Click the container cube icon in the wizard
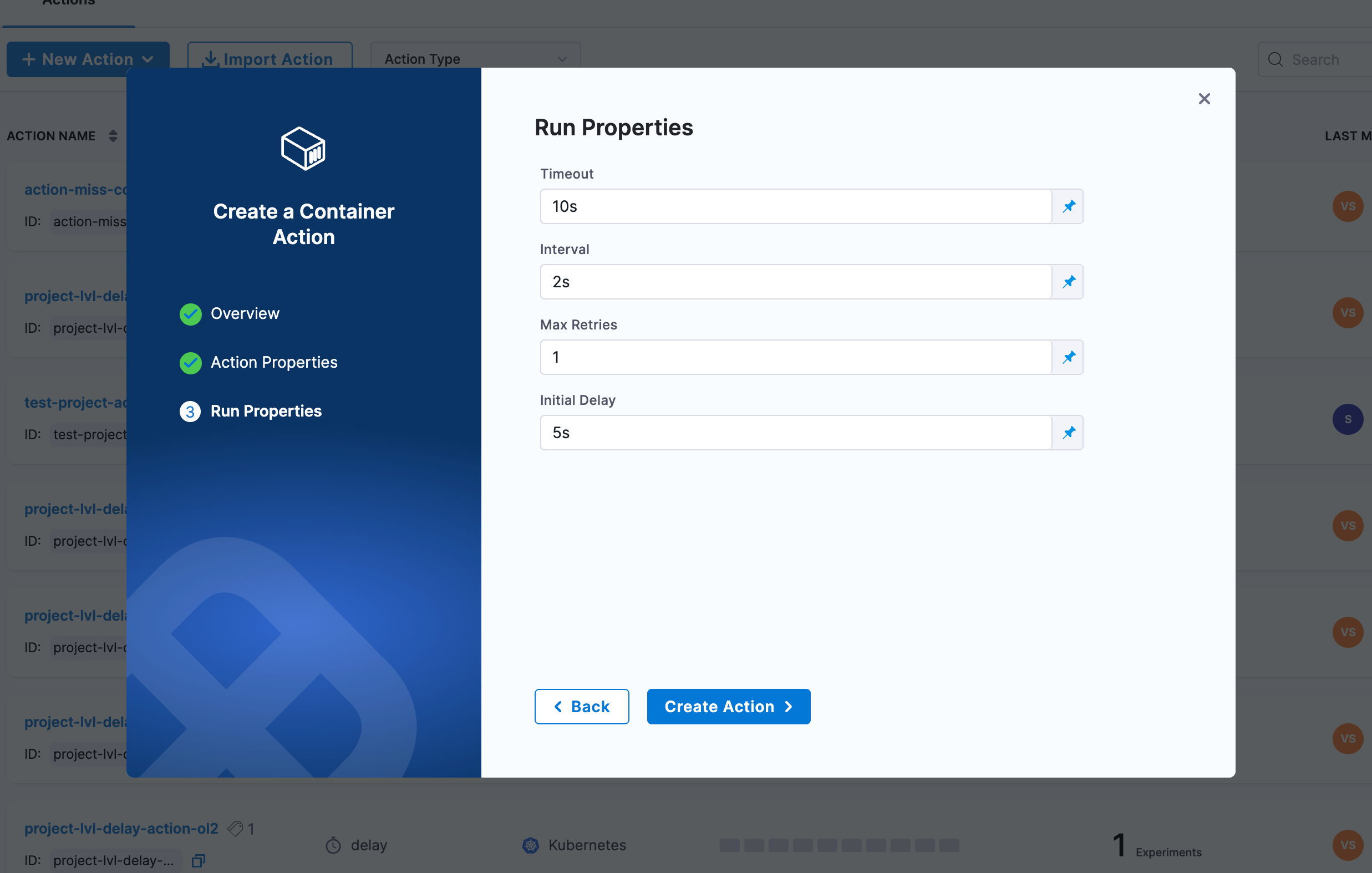 point(303,148)
